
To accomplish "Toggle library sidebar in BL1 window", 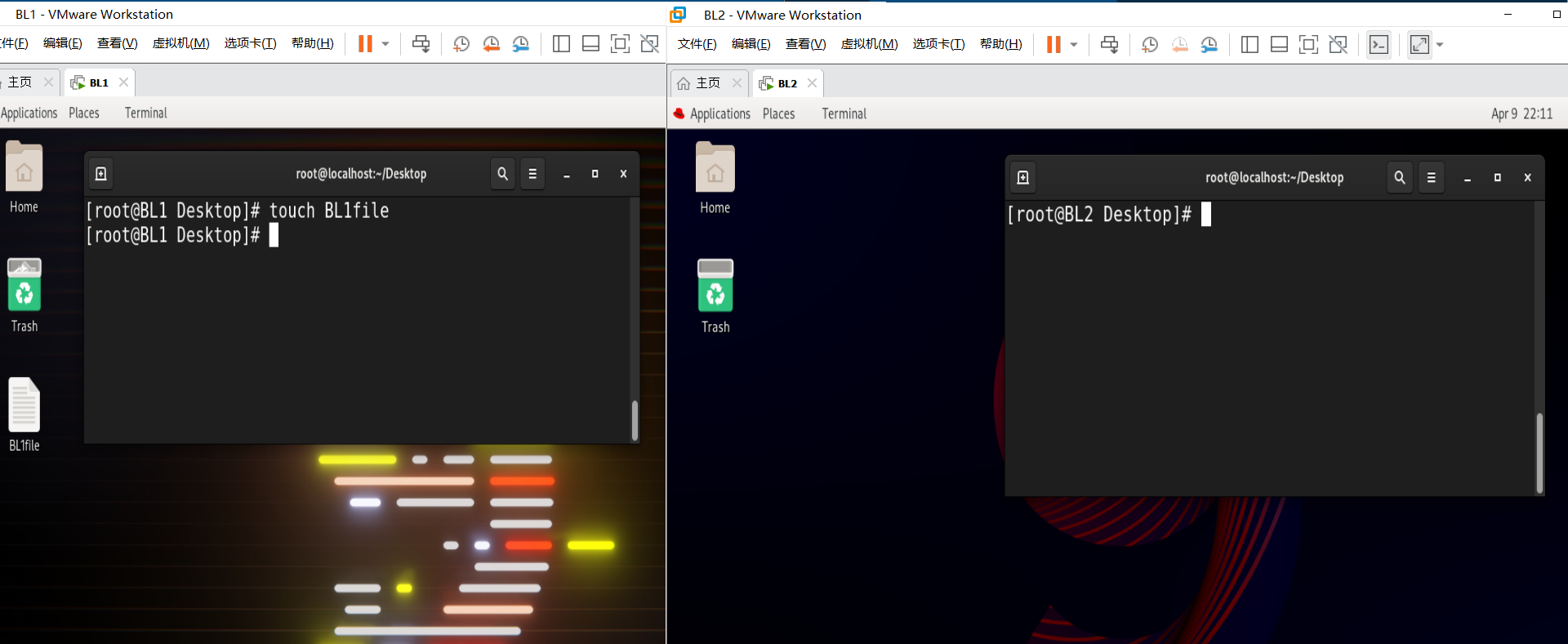I will coord(561,44).
